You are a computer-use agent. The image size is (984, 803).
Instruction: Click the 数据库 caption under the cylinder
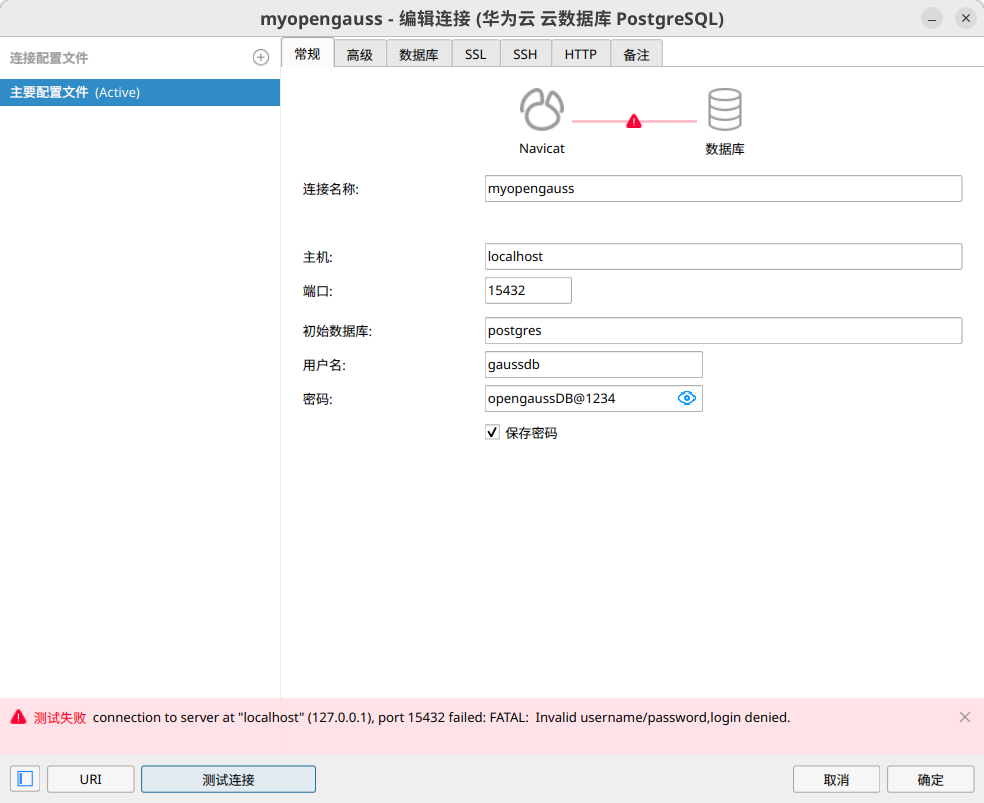pos(725,149)
